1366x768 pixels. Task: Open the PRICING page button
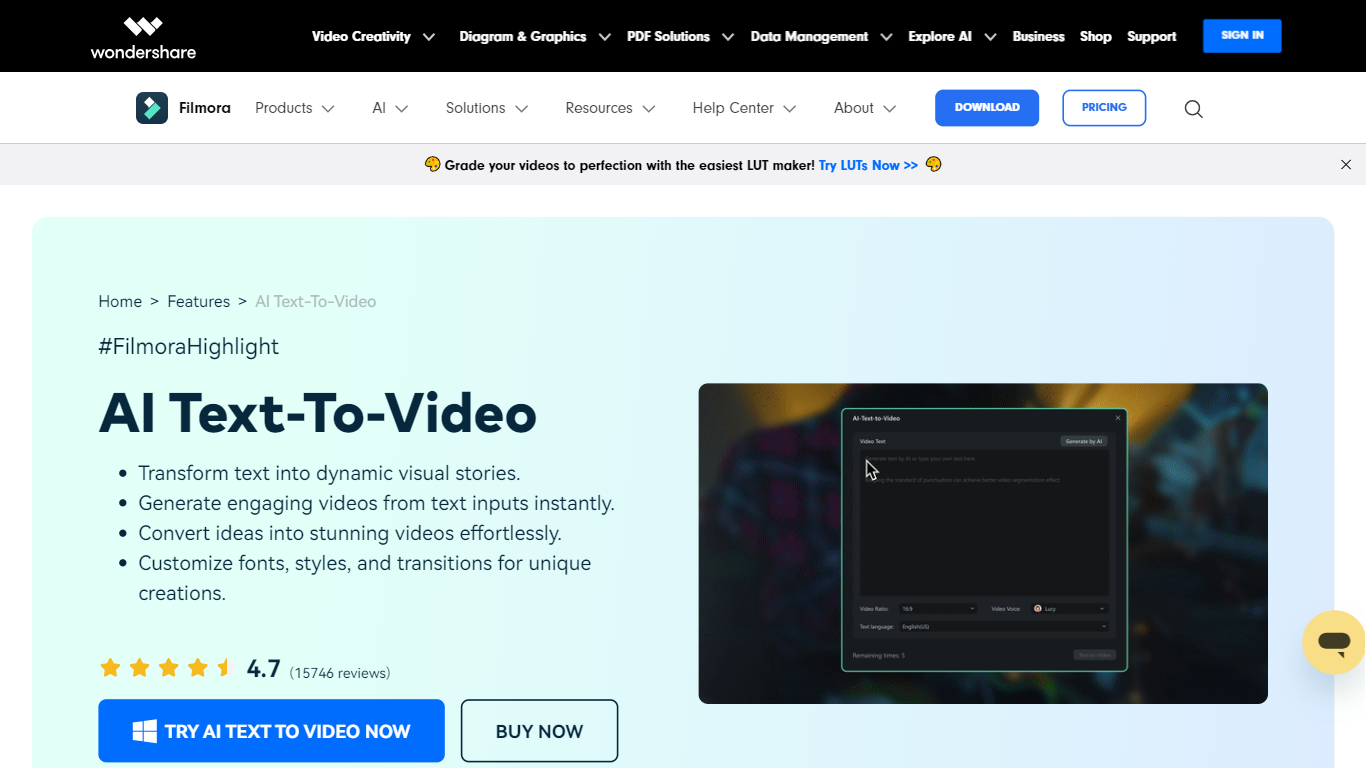1104,108
